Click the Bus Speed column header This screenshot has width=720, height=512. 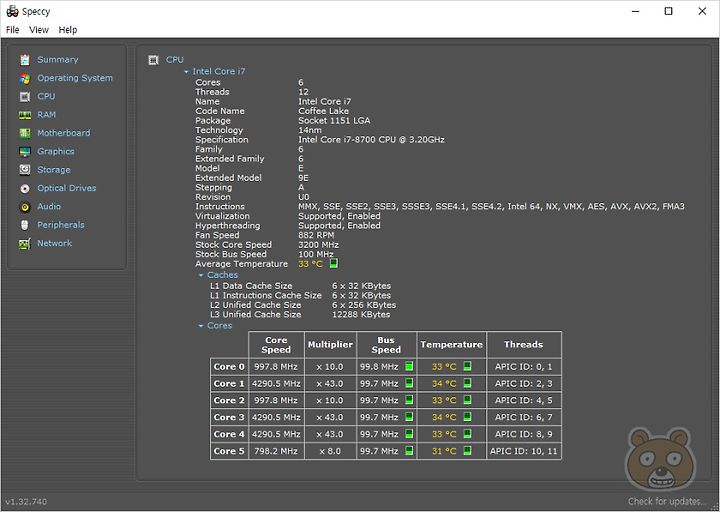pyautogui.click(x=386, y=345)
